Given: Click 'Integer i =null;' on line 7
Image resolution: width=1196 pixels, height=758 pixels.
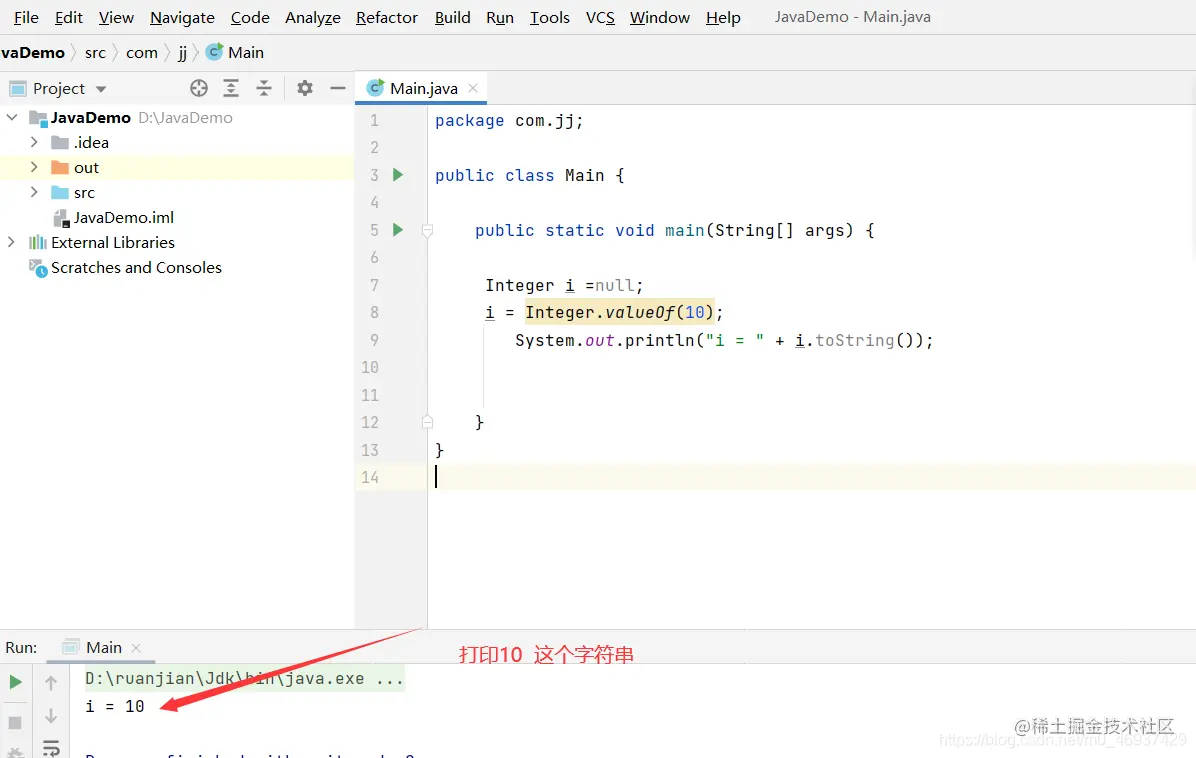Looking at the screenshot, I should click(x=564, y=285).
